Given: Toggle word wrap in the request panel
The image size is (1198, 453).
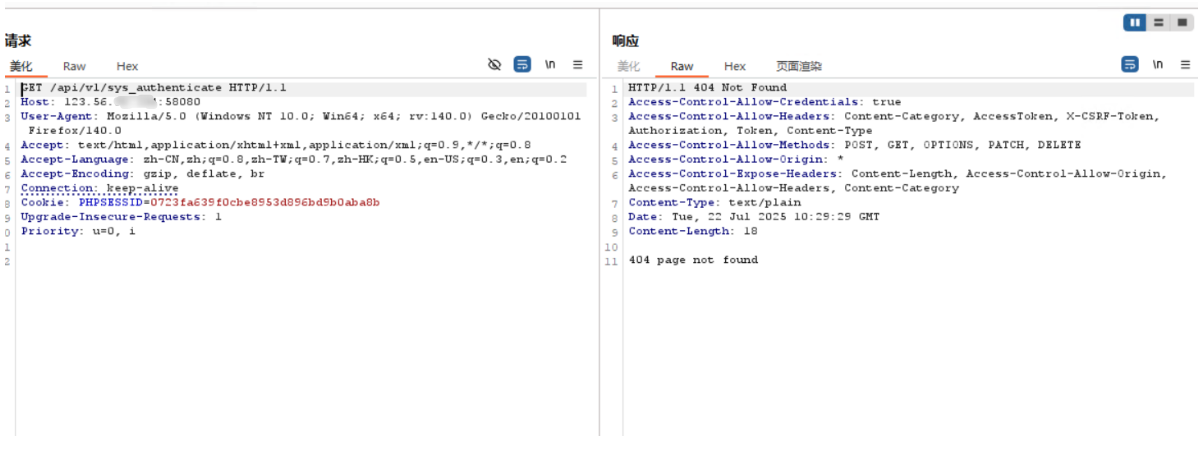Looking at the screenshot, I should (x=522, y=65).
